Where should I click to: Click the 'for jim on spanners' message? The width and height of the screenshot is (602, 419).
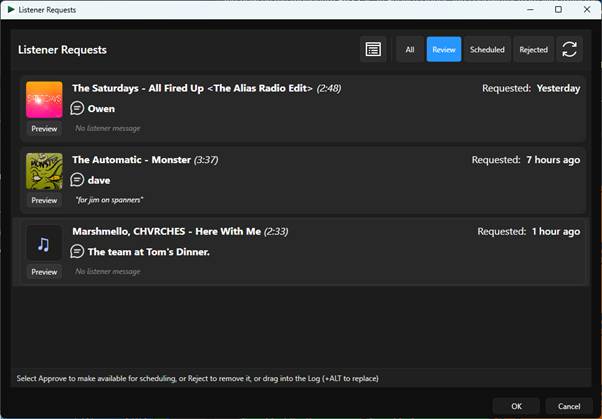(x=109, y=200)
